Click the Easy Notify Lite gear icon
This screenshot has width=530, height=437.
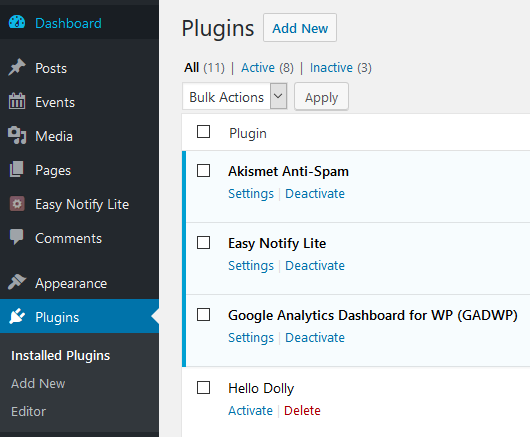click(17, 204)
